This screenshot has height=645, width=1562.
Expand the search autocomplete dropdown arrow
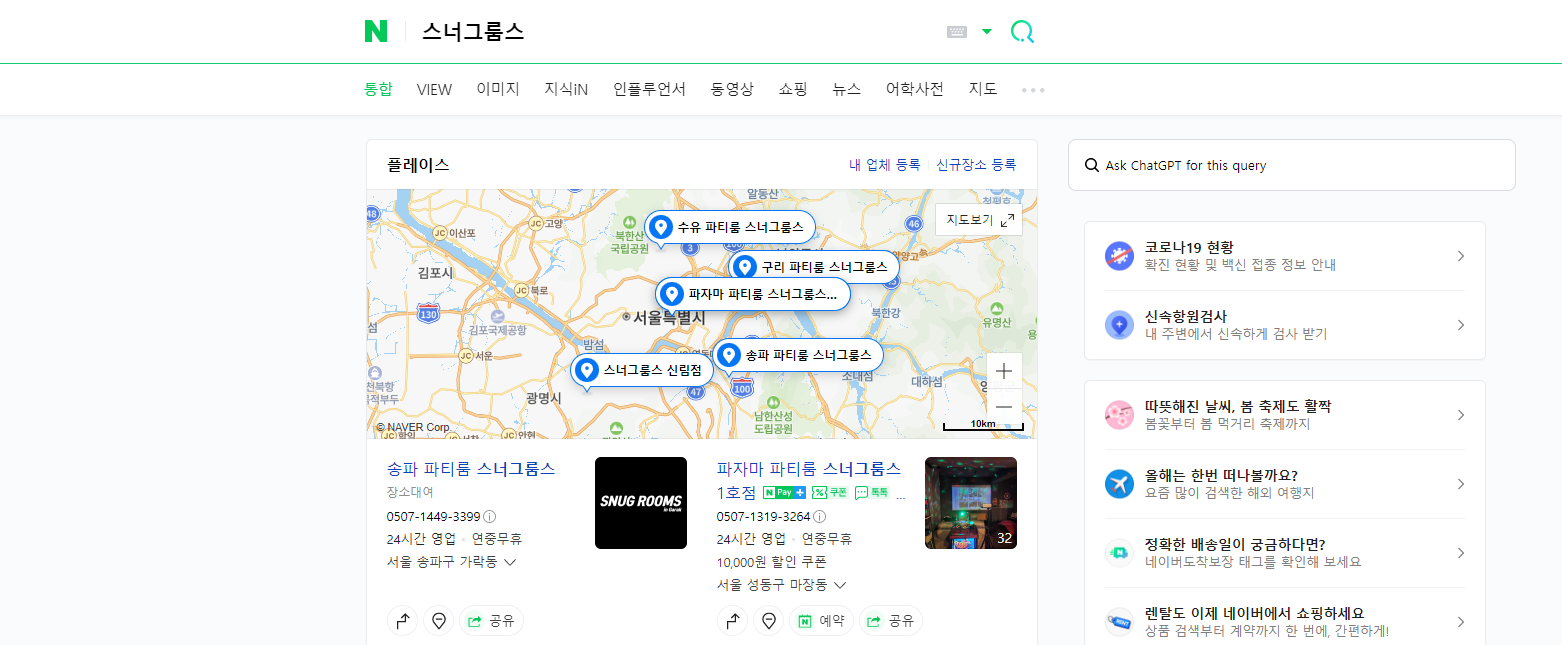pyautogui.click(x=987, y=32)
